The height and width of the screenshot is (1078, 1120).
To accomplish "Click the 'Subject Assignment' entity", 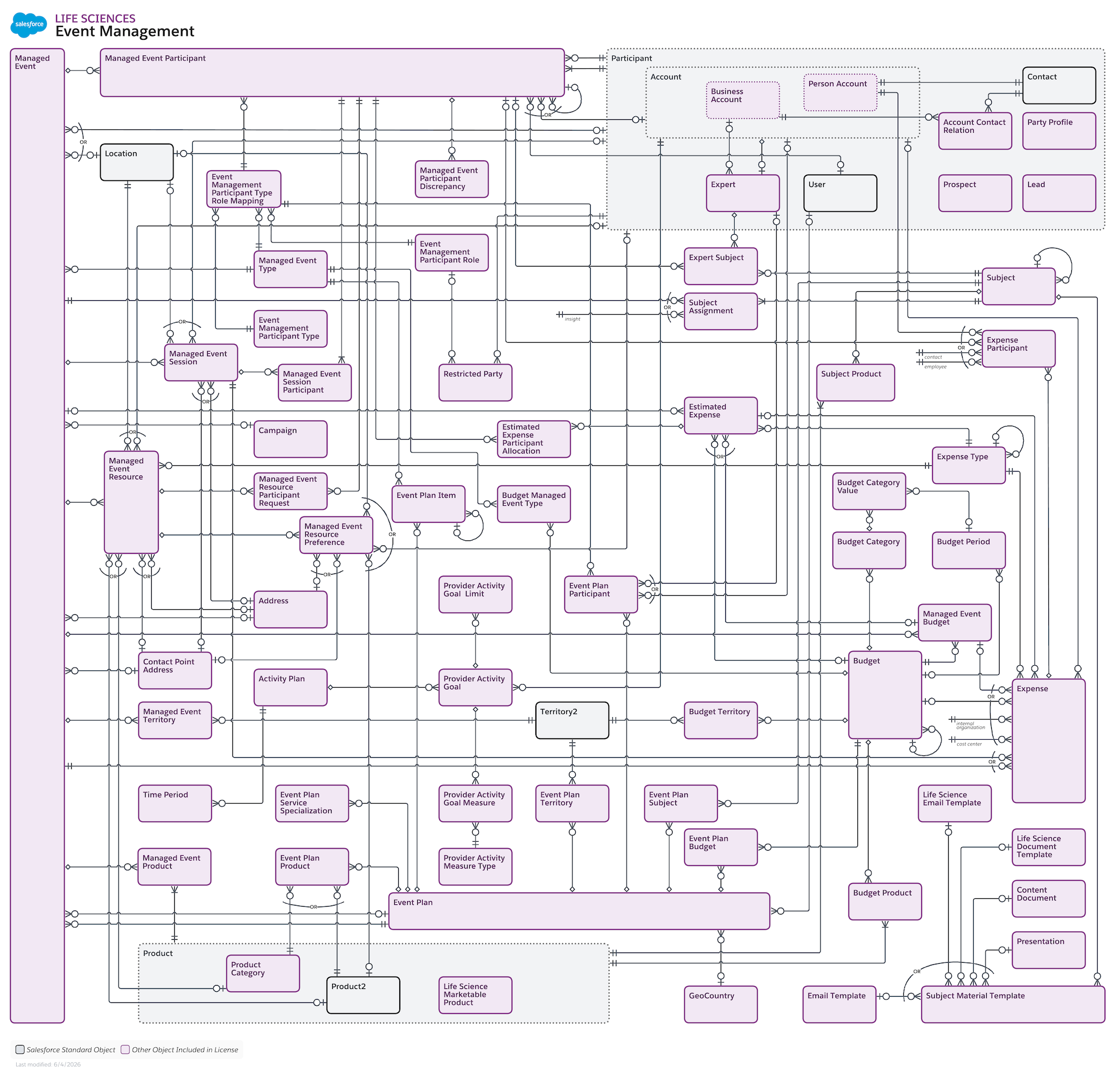I will [721, 311].
